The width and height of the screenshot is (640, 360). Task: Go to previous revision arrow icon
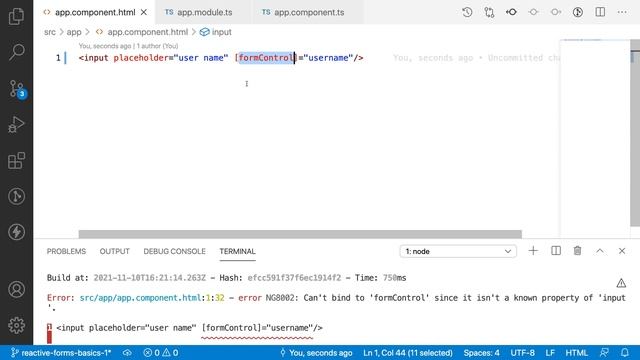click(511, 12)
